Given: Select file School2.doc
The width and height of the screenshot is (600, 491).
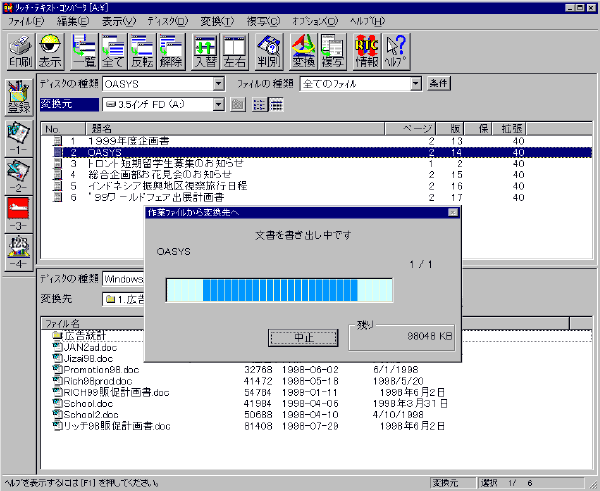Looking at the screenshot, I should click(x=86, y=414).
